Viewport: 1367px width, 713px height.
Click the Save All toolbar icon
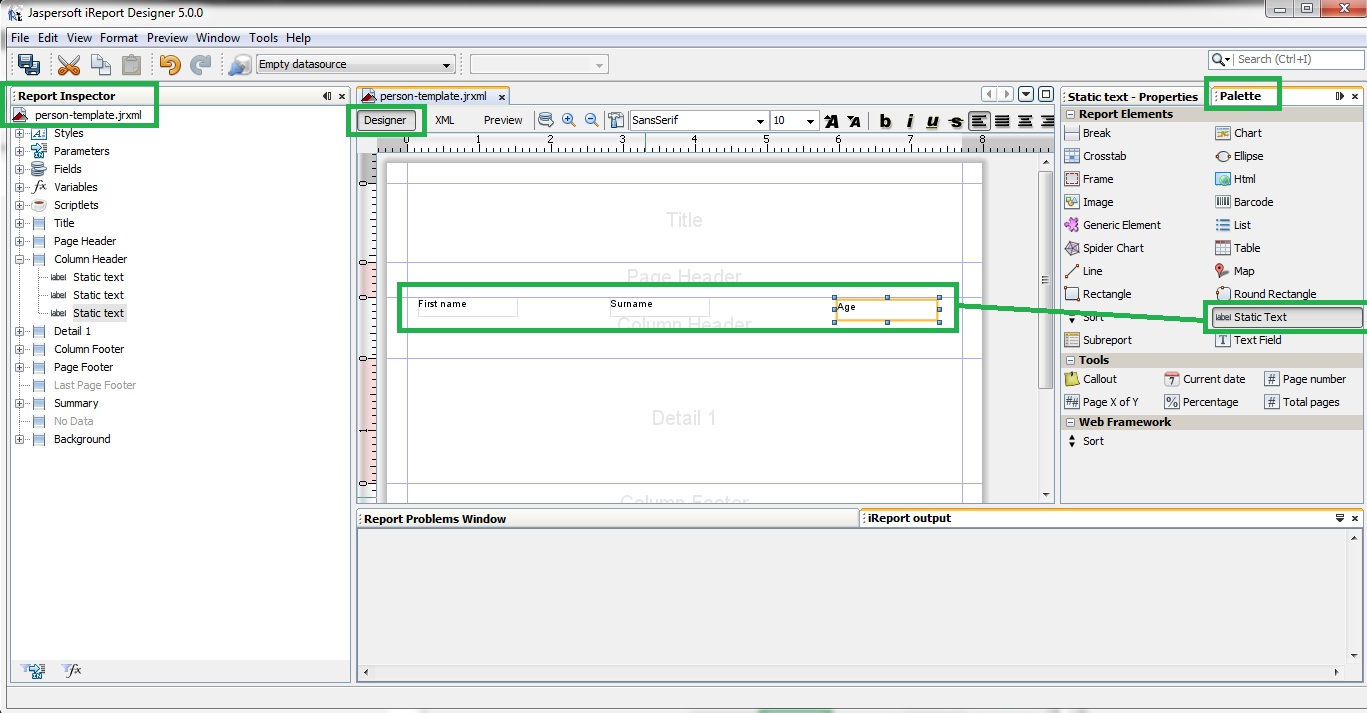tap(29, 64)
